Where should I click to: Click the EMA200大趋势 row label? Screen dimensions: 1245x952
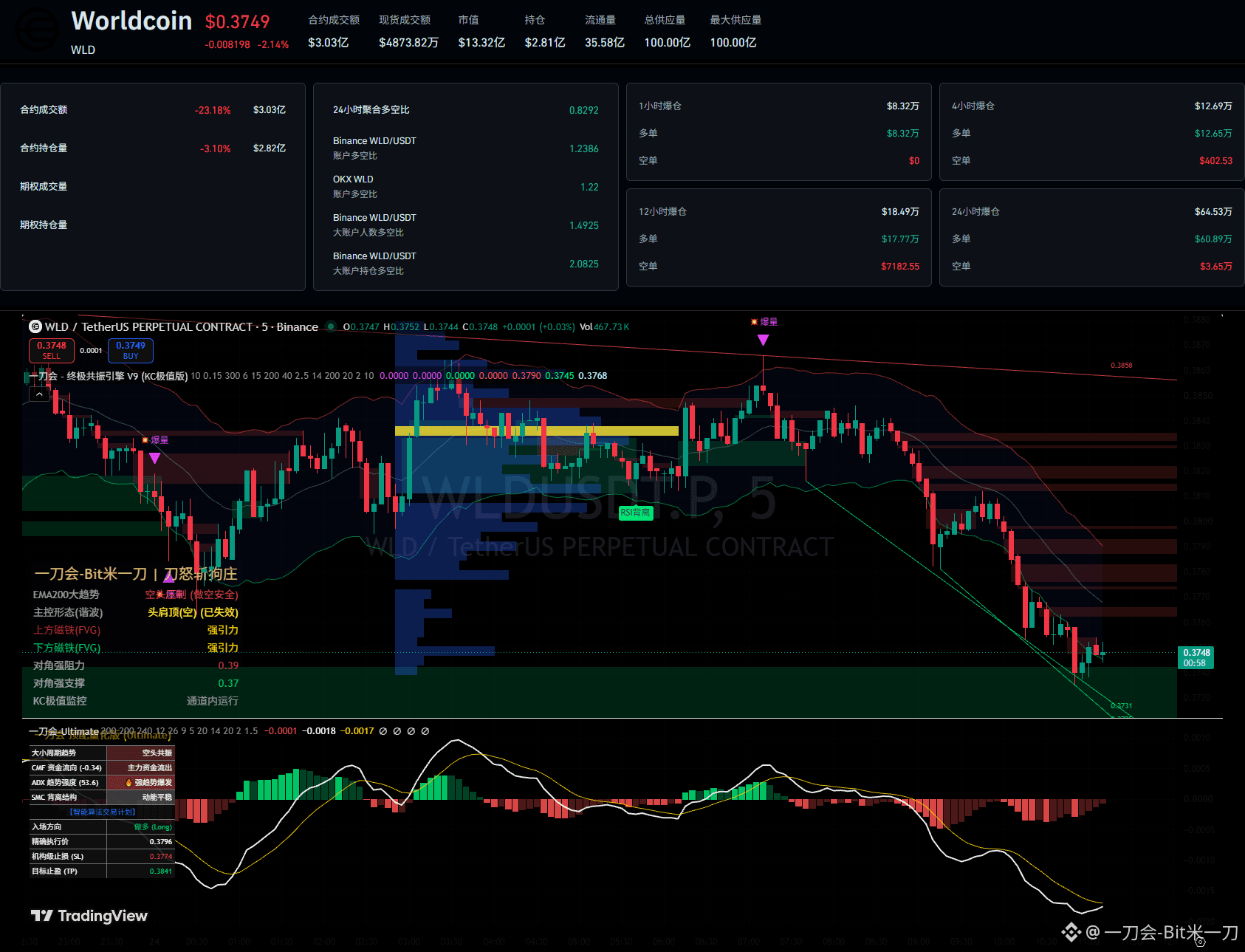[66, 595]
